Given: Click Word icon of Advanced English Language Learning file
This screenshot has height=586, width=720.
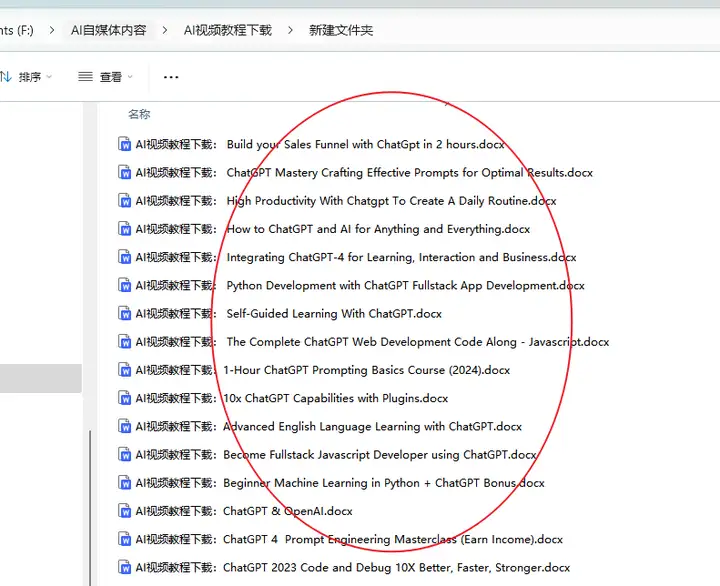Looking at the screenshot, I should 124,427.
